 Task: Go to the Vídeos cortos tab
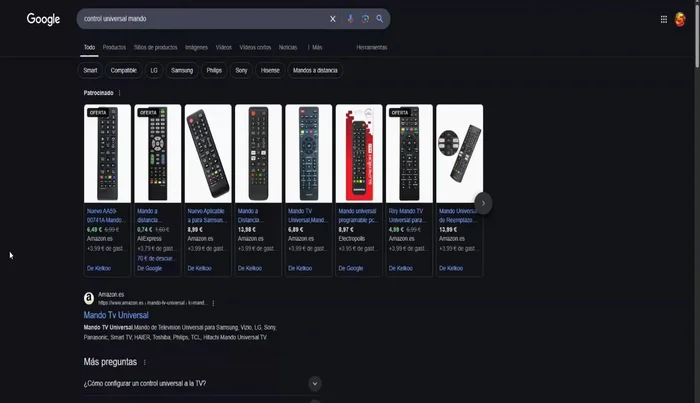(255, 47)
